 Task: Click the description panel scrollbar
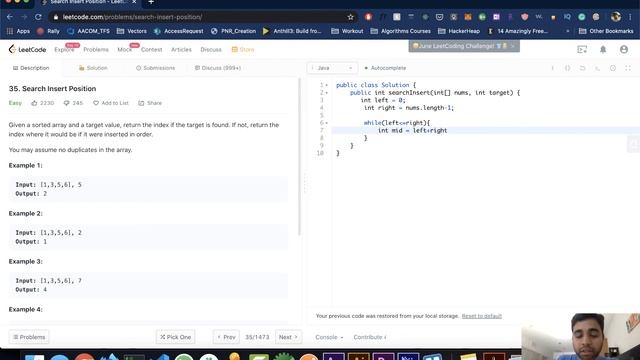pyautogui.click(x=300, y=157)
